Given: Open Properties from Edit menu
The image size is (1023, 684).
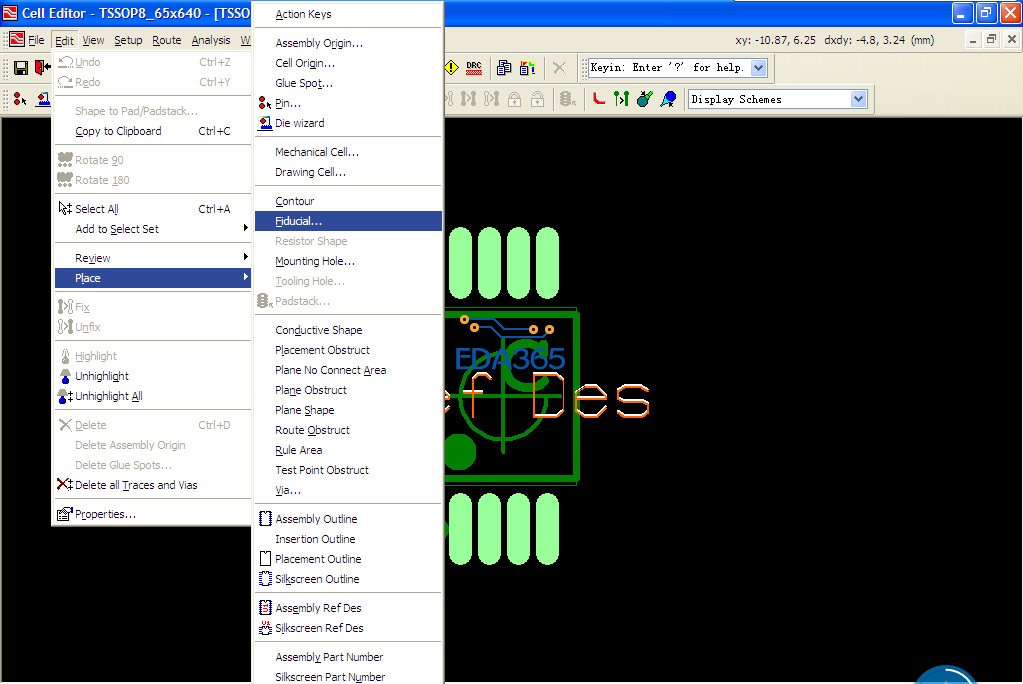Looking at the screenshot, I should 153,514.
